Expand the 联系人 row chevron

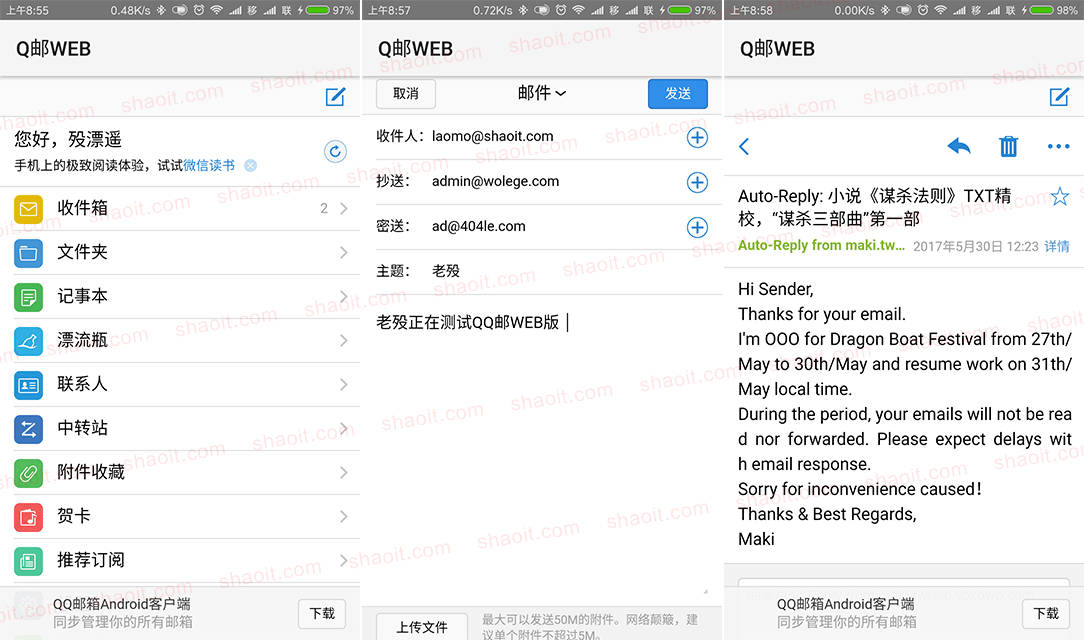[x=344, y=384]
